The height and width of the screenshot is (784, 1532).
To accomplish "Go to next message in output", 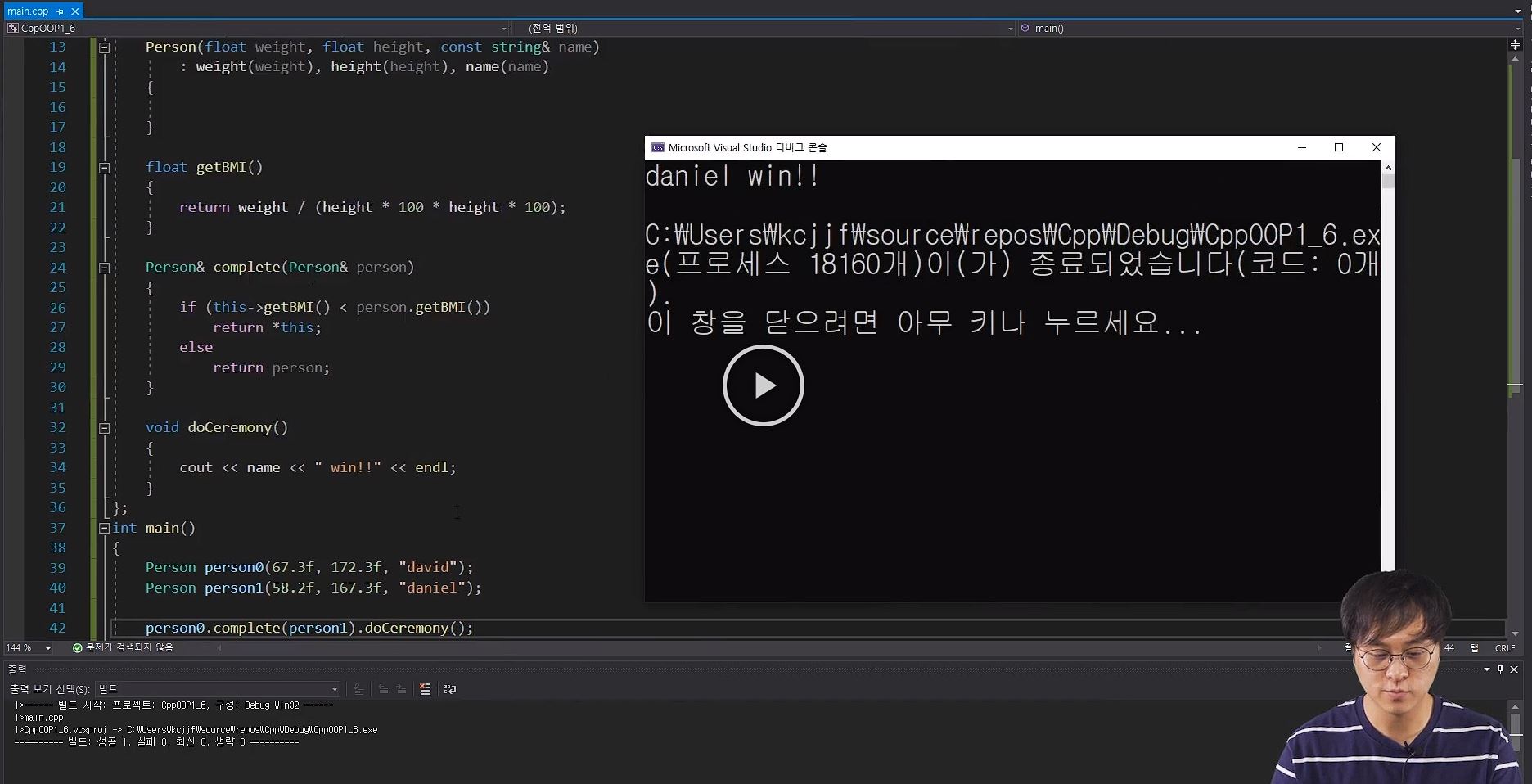I will point(401,689).
